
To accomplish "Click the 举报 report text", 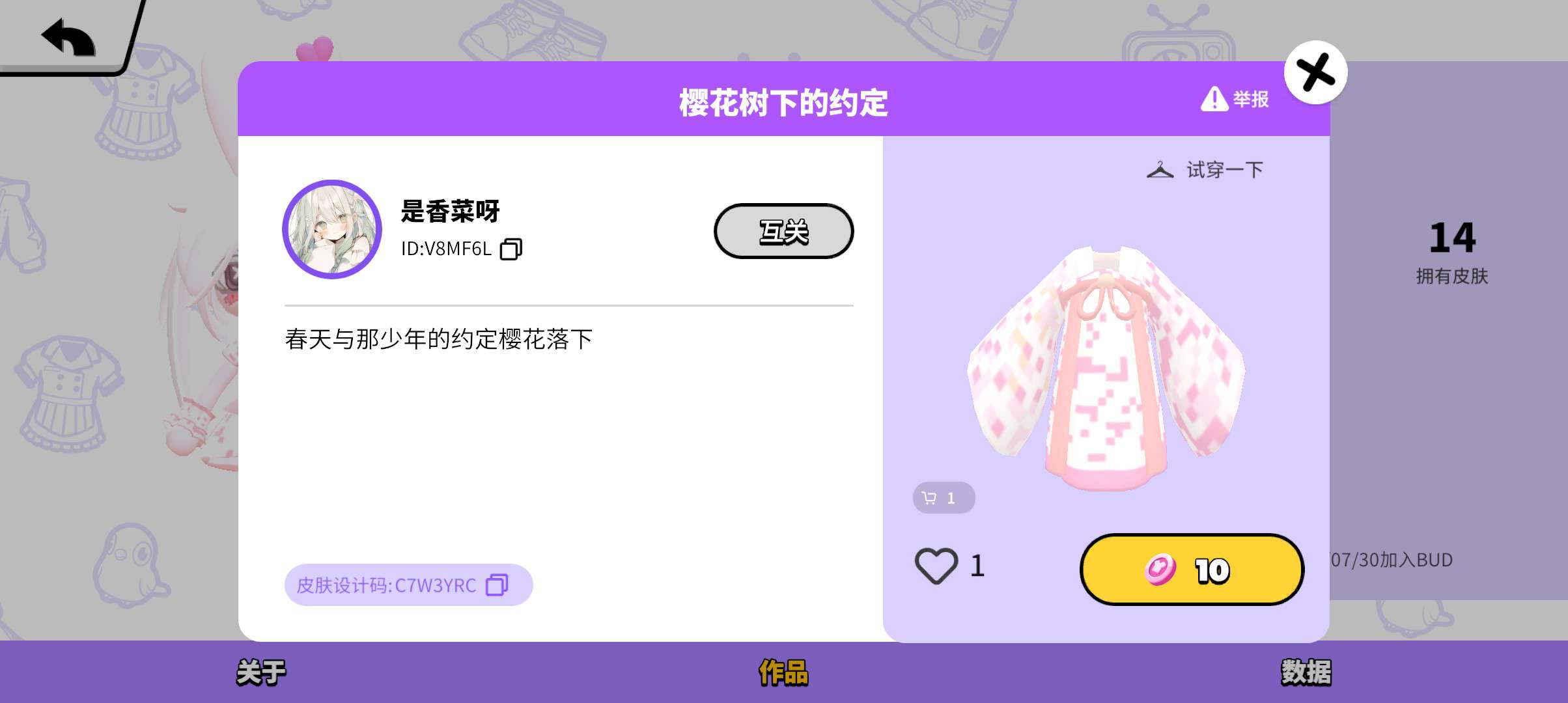I will click(x=1250, y=99).
